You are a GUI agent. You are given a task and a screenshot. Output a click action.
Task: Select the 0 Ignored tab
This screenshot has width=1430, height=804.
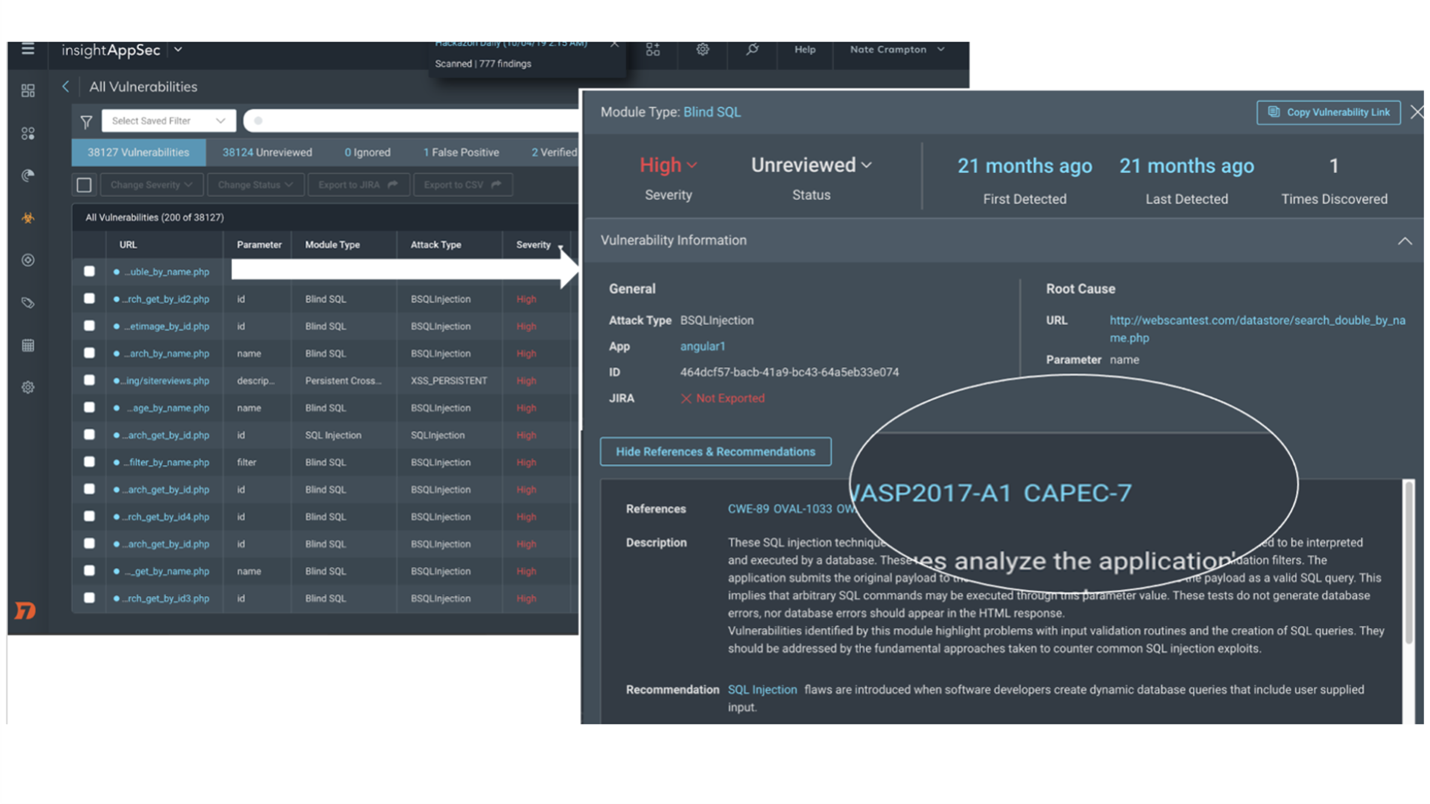pos(367,152)
